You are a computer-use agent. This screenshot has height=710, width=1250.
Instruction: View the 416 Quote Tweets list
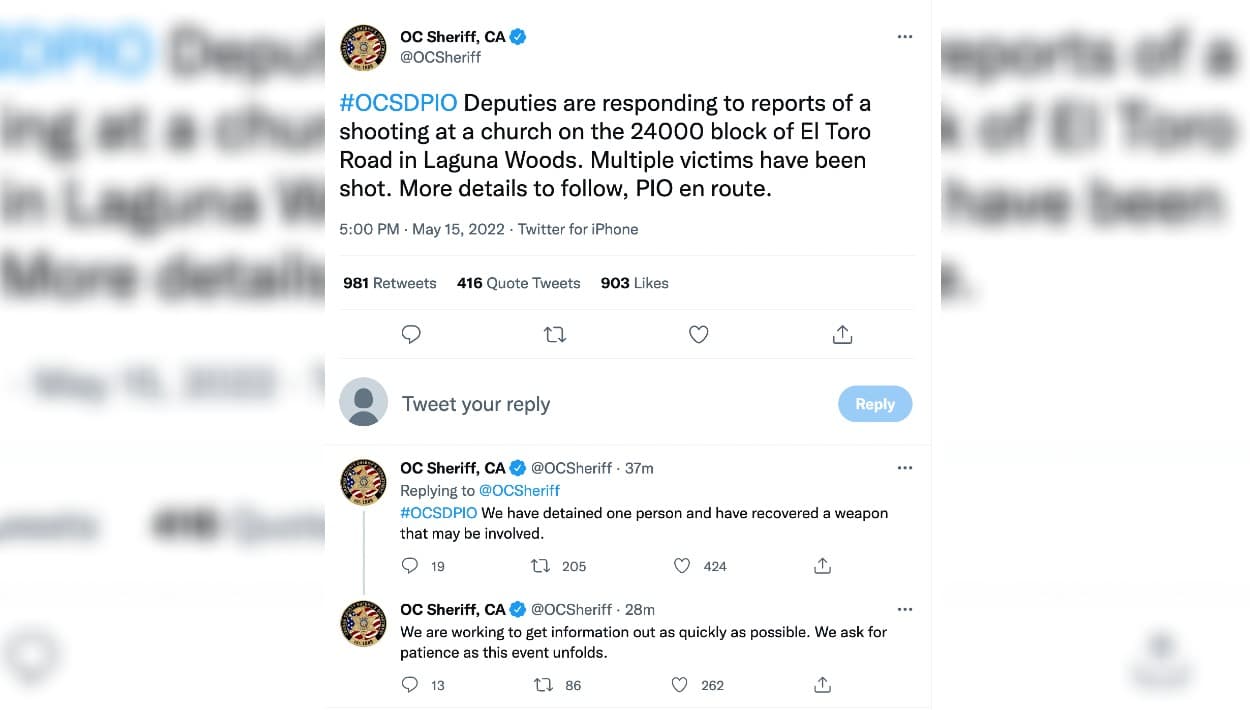click(x=518, y=283)
